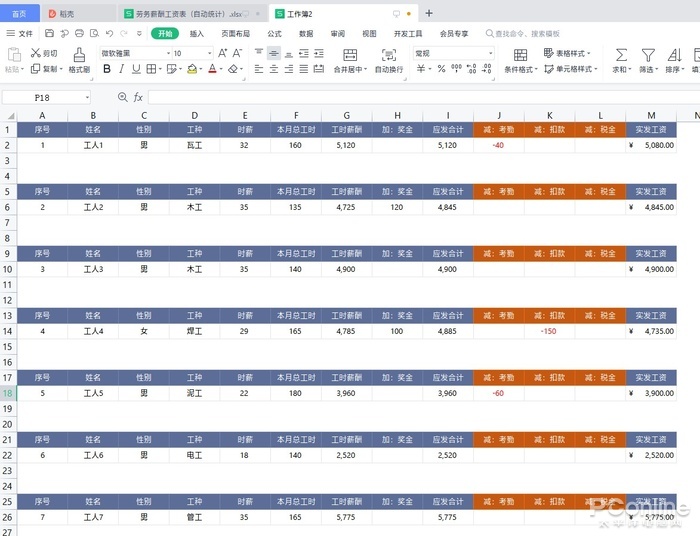Click the fx insert function icon

(138, 97)
